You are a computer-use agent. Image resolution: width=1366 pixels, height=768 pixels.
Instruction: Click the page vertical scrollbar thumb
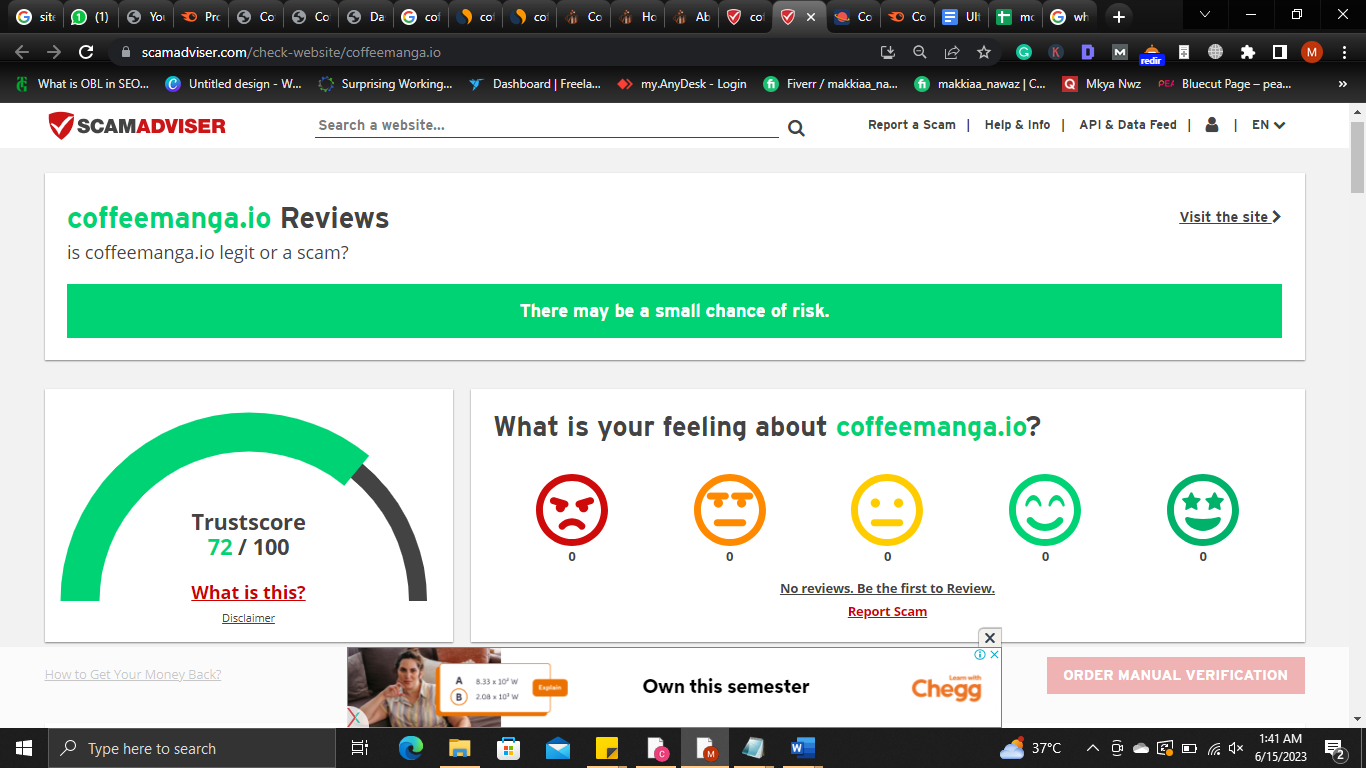(1357, 157)
